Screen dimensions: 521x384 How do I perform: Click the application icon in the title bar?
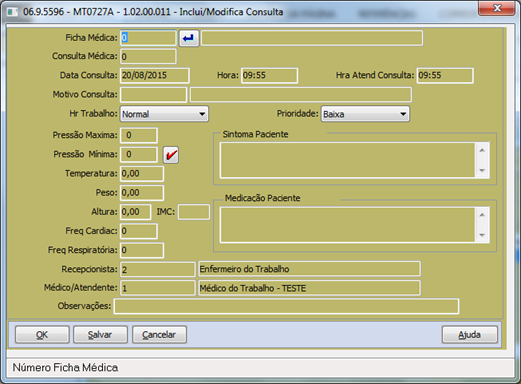[x=13, y=12]
